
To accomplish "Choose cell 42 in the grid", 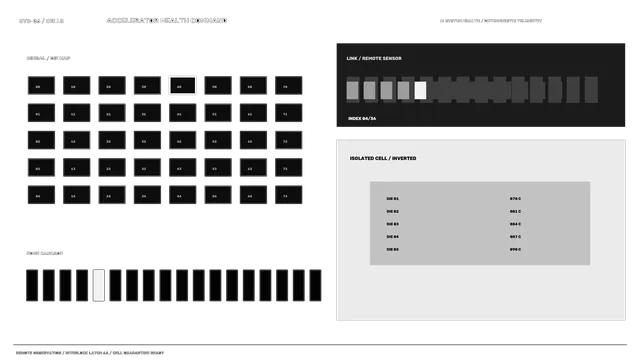I will tap(182, 140).
